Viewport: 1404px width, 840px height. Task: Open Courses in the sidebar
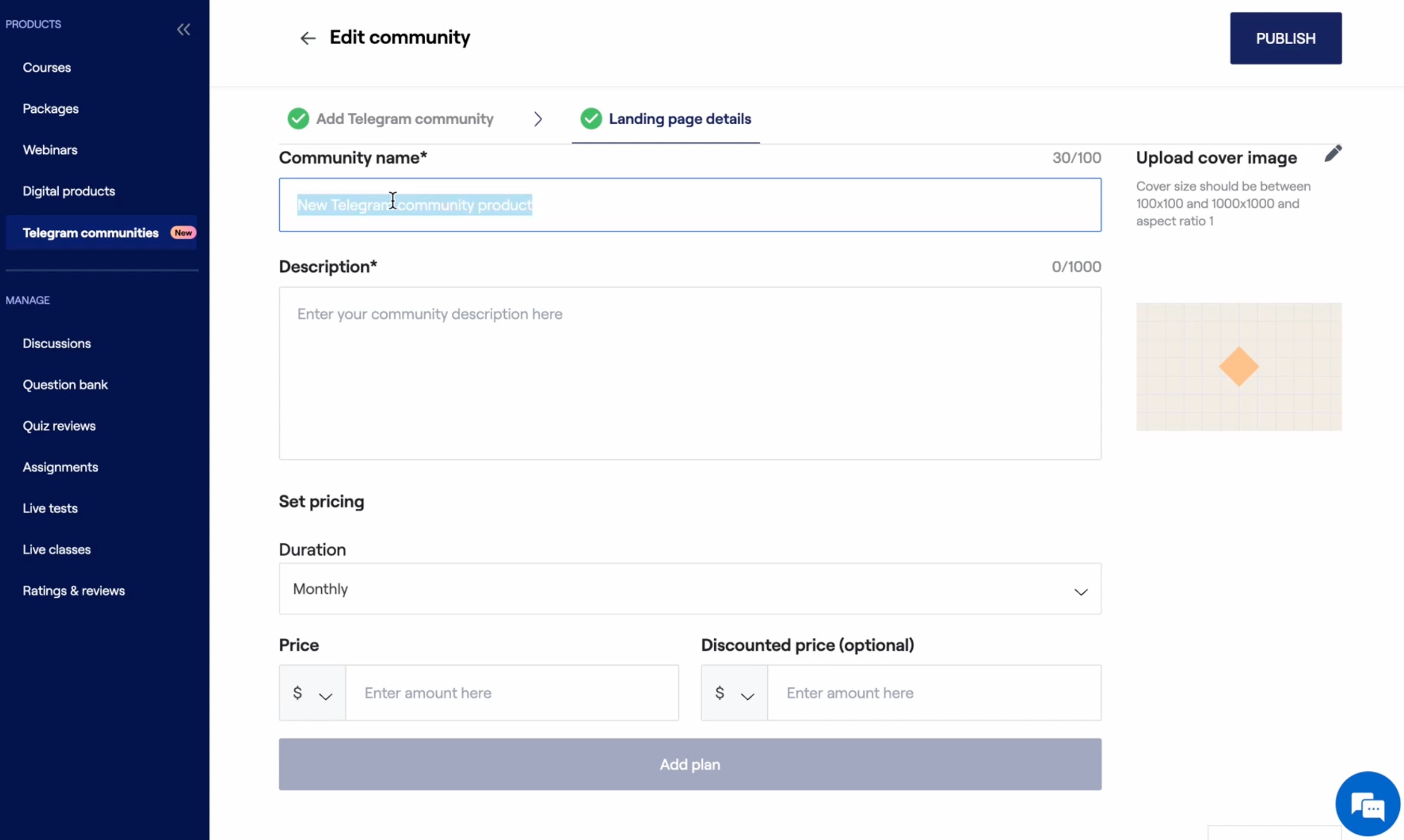47,68
